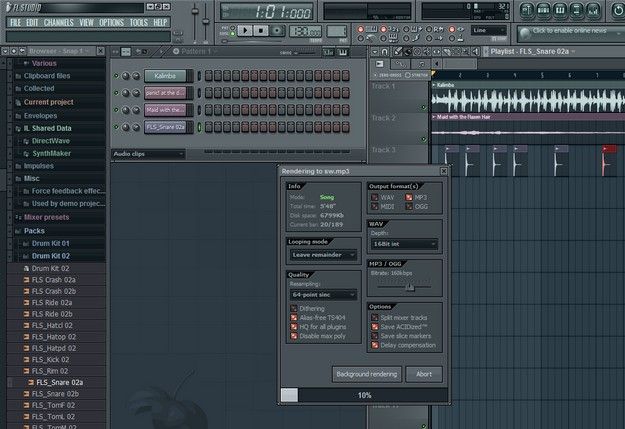The image size is (625, 429).
Task: Select the playlist Slice tool
Action: click(x=446, y=51)
